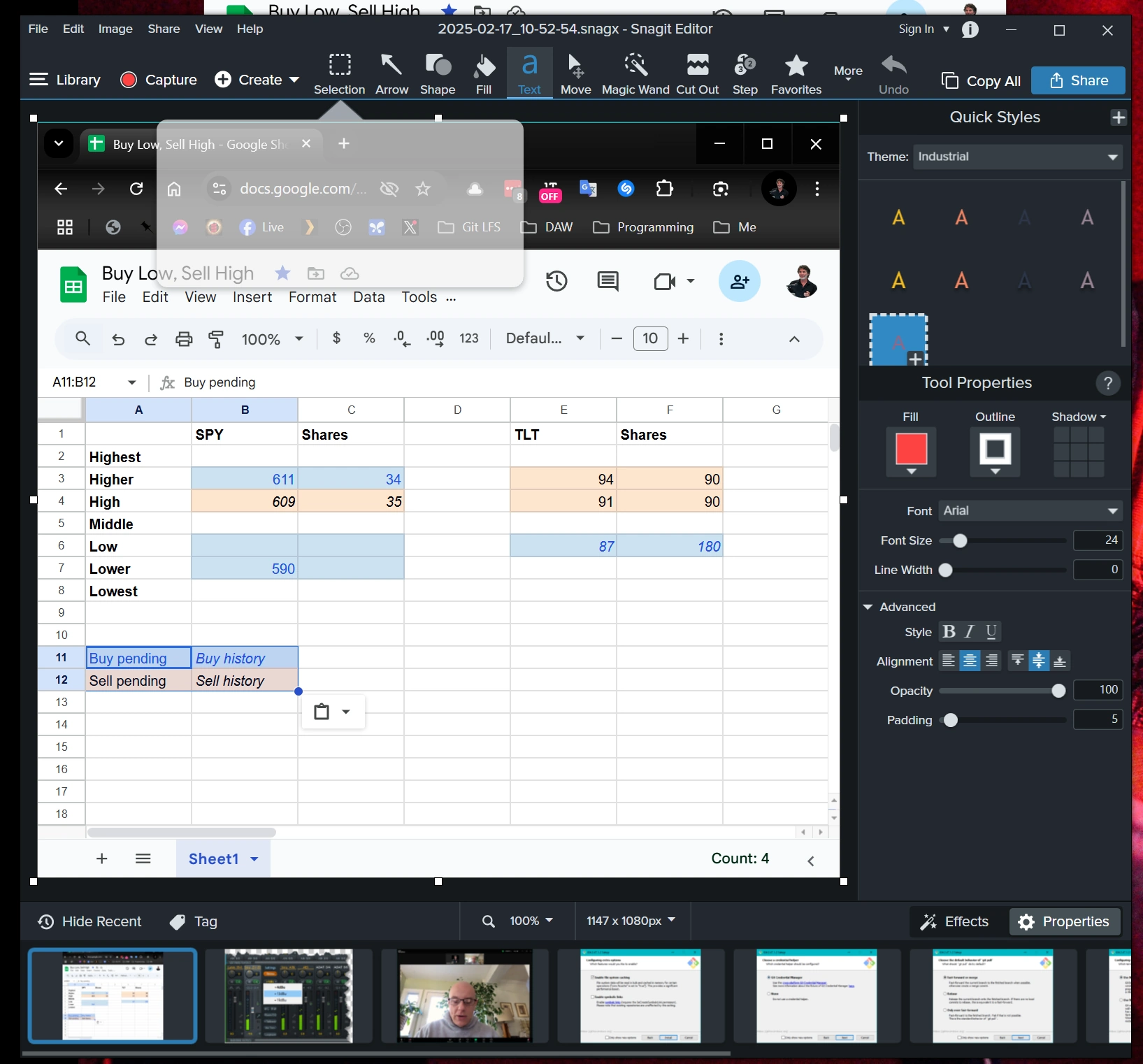
Task: Toggle Italic text style
Action: [970, 632]
